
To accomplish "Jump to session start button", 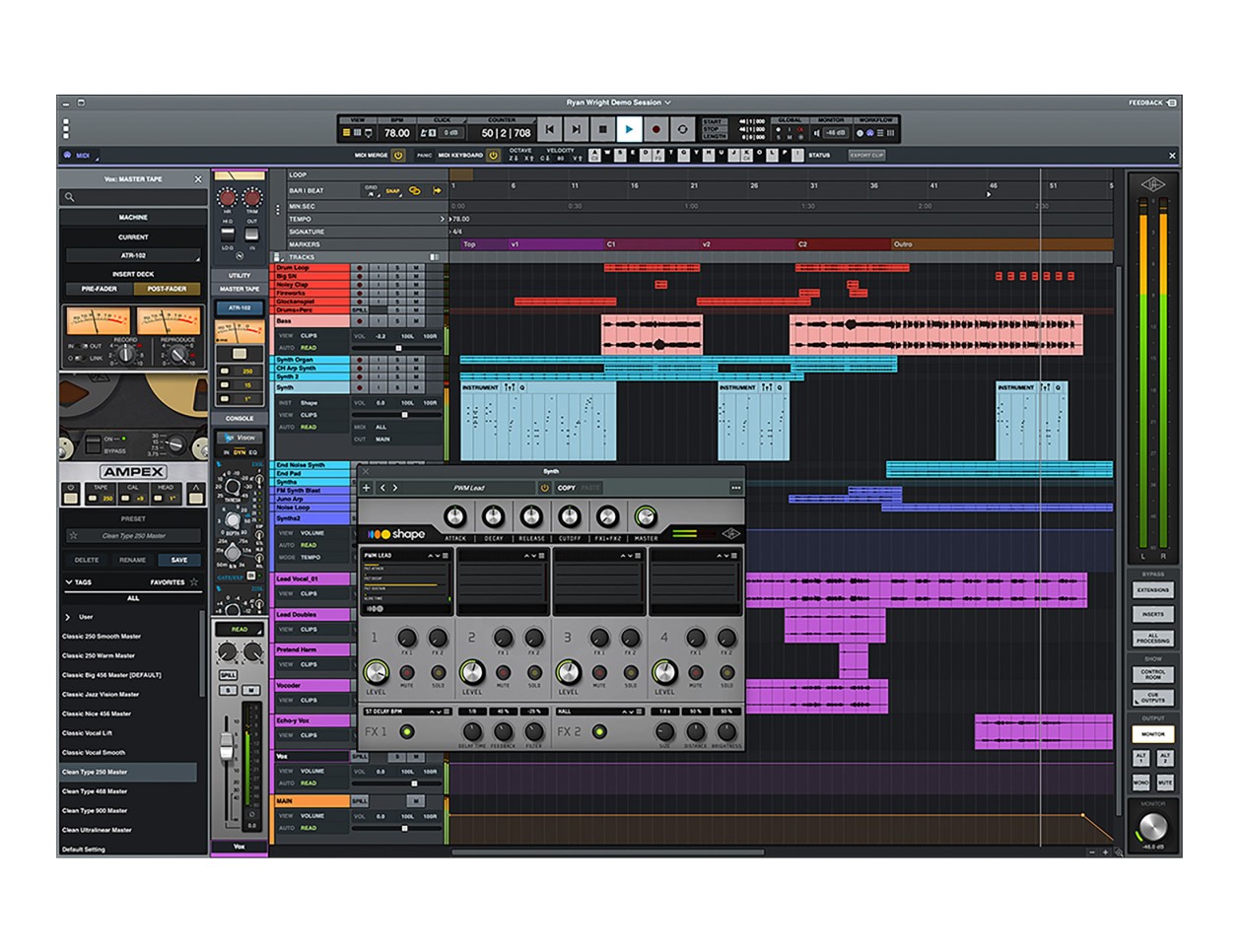I will tap(550, 129).
